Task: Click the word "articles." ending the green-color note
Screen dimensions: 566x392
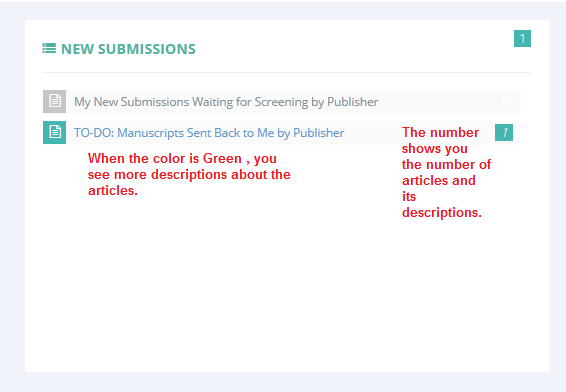Action: click(x=113, y=190)
